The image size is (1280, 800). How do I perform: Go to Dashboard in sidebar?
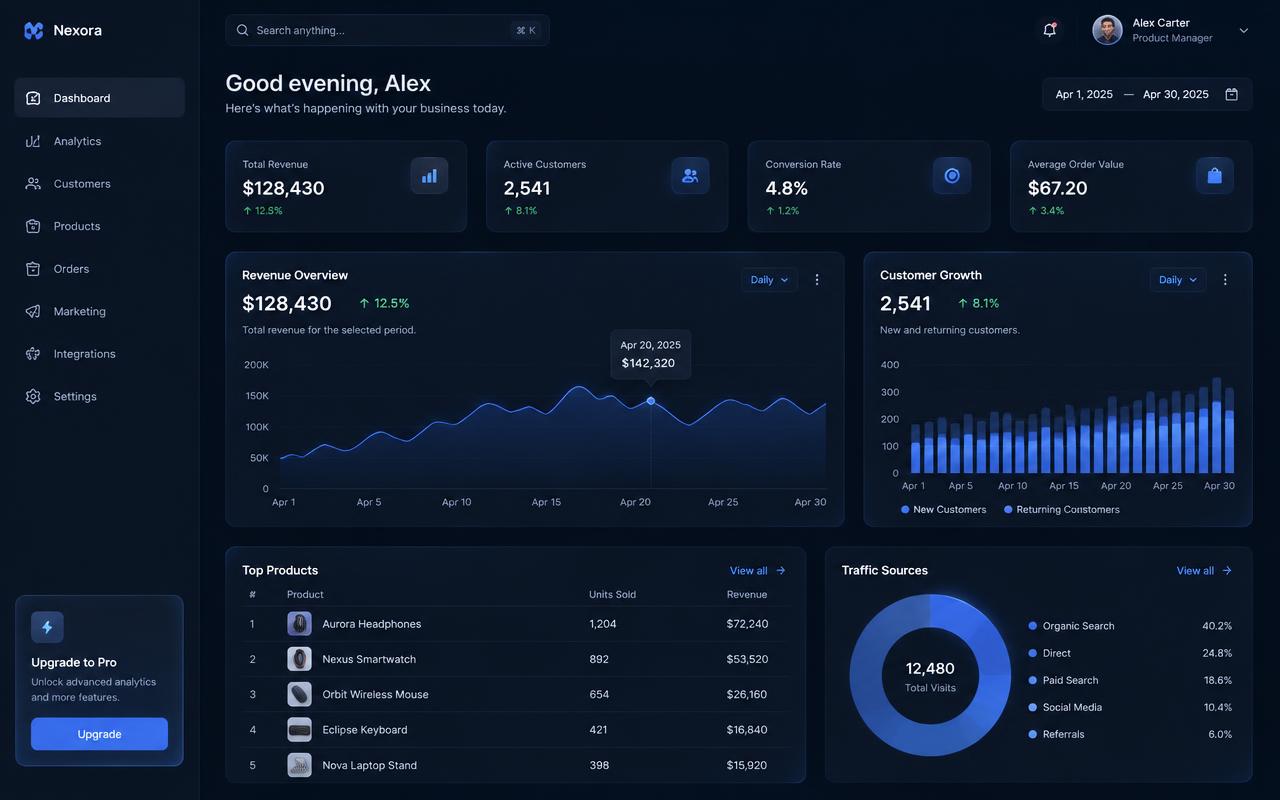point(99,98)
